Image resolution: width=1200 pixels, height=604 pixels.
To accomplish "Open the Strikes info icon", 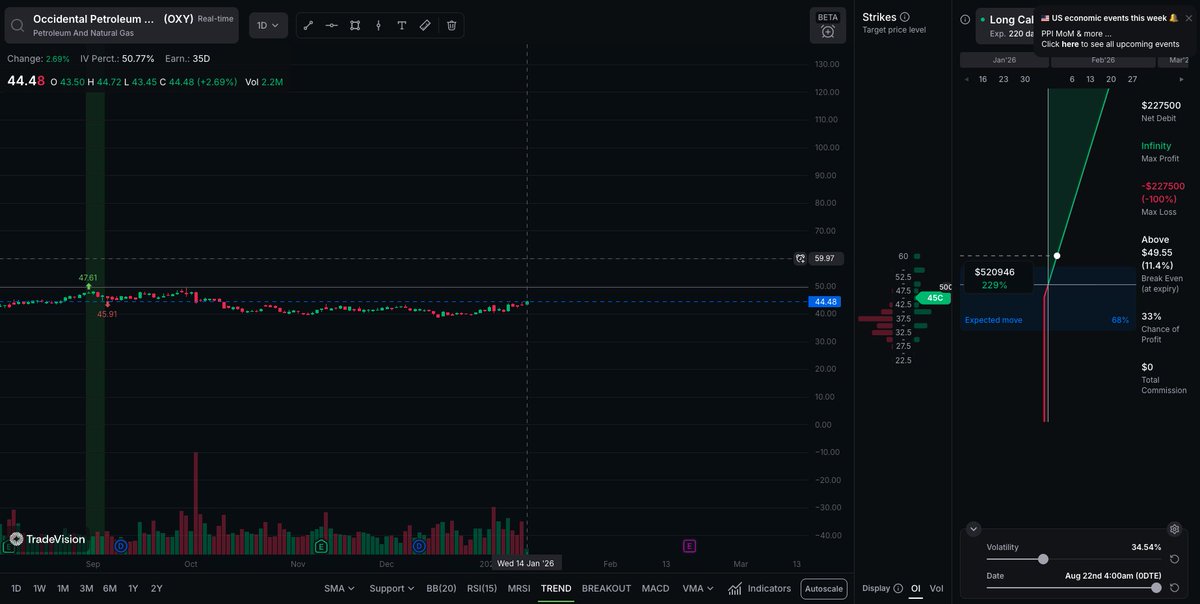I will [x=905, y=17].
